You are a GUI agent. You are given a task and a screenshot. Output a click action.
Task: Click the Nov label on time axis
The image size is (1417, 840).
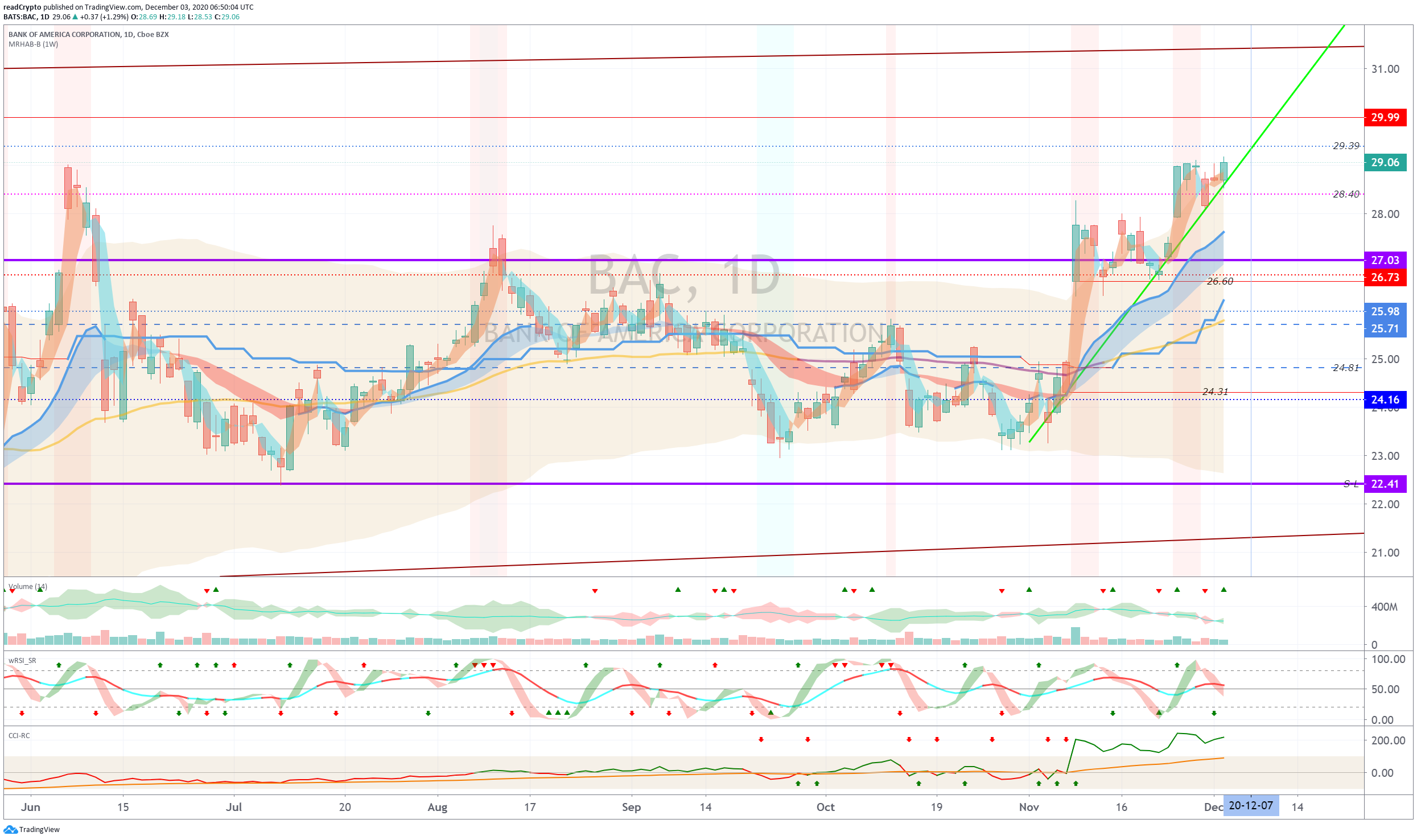(x=1029, y=807)
